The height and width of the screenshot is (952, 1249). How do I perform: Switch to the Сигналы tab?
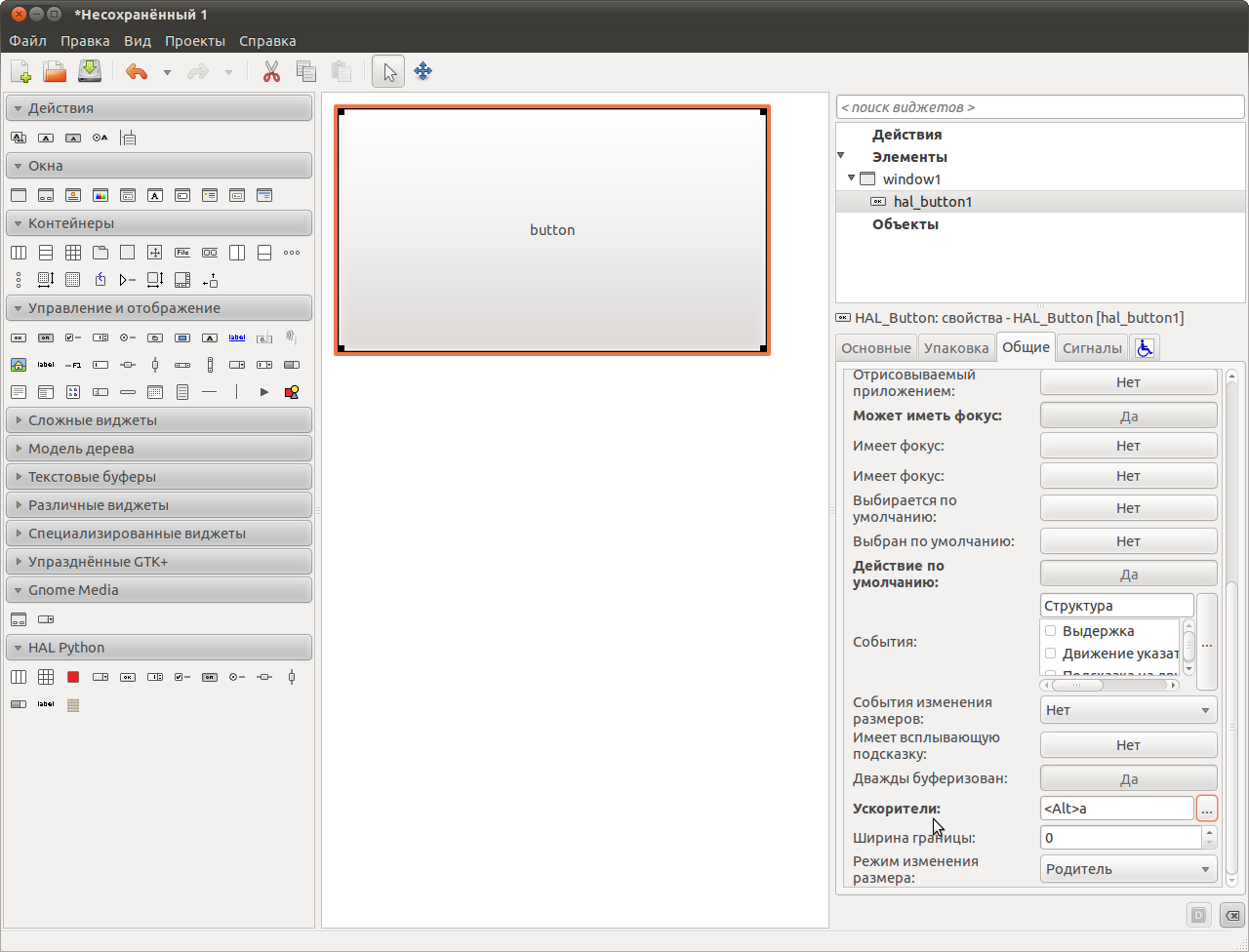coord(1092,347)
